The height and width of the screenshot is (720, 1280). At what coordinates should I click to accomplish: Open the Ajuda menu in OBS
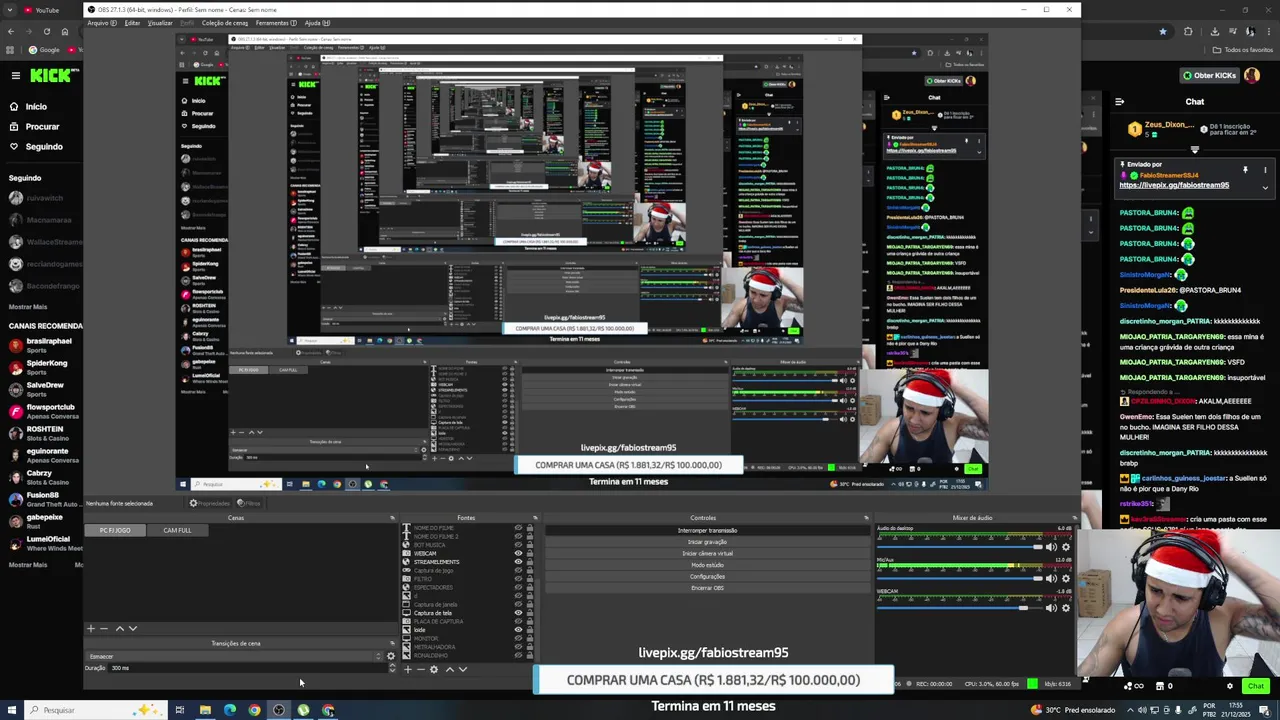click(317, 23)
